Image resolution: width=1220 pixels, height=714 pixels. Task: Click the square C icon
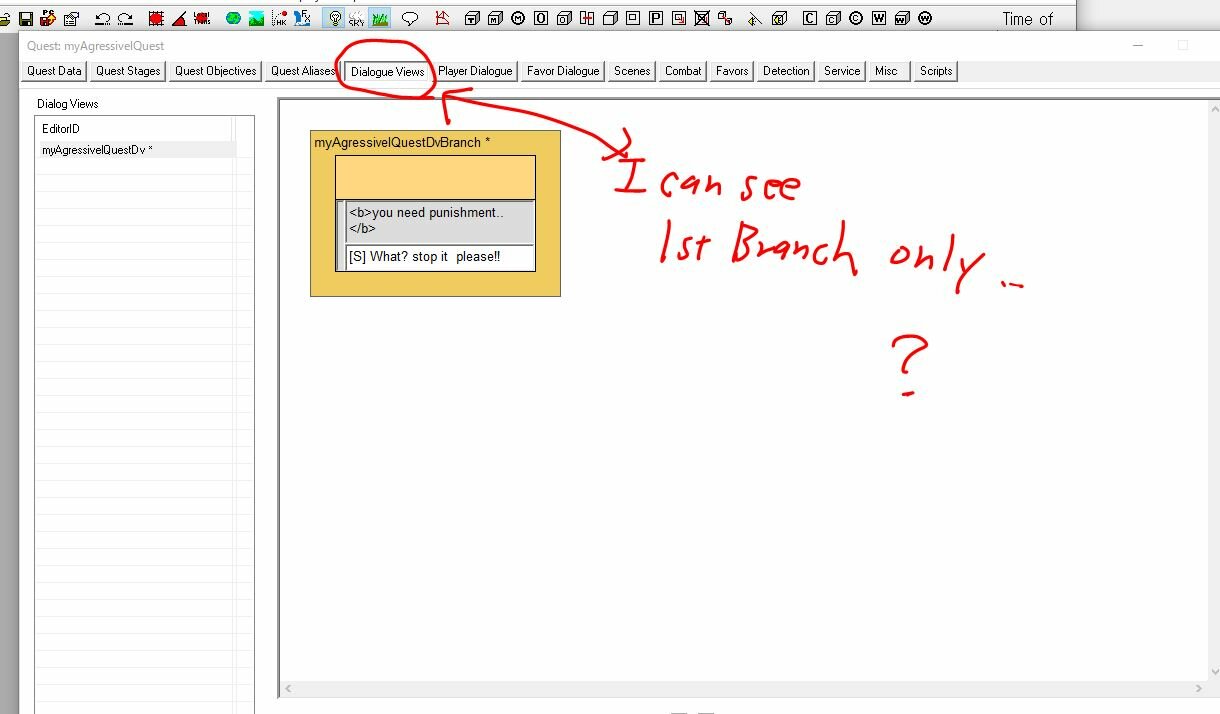tap(809, 18)
